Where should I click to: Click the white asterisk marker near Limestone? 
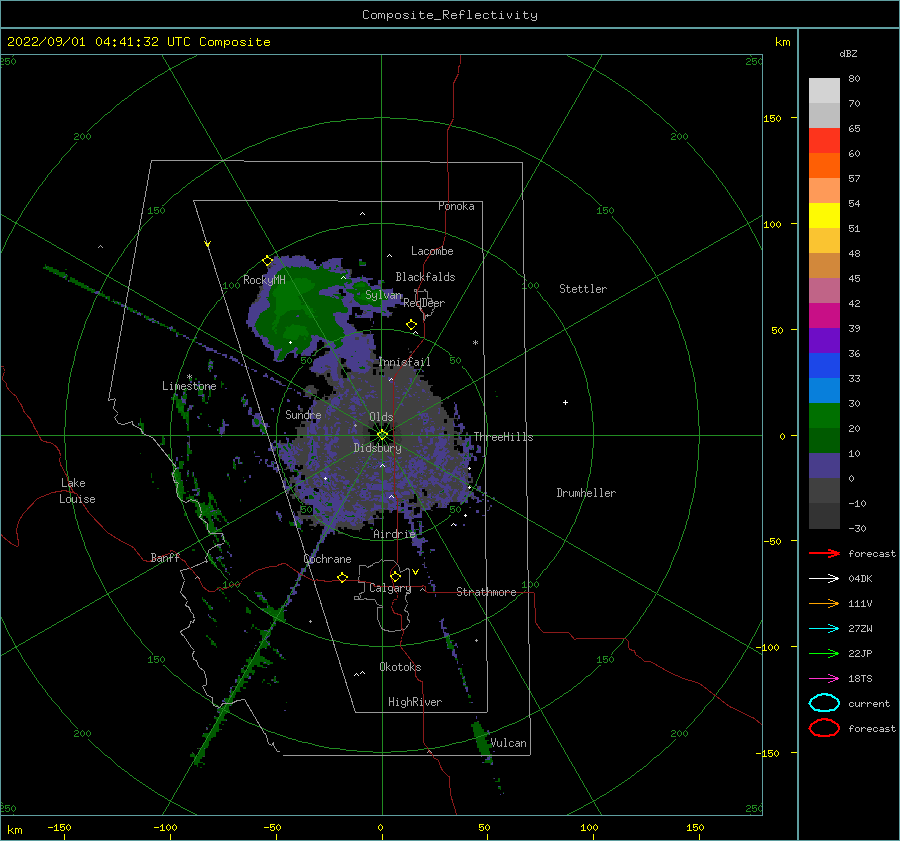pyautogui.click(x=189, y=377)
